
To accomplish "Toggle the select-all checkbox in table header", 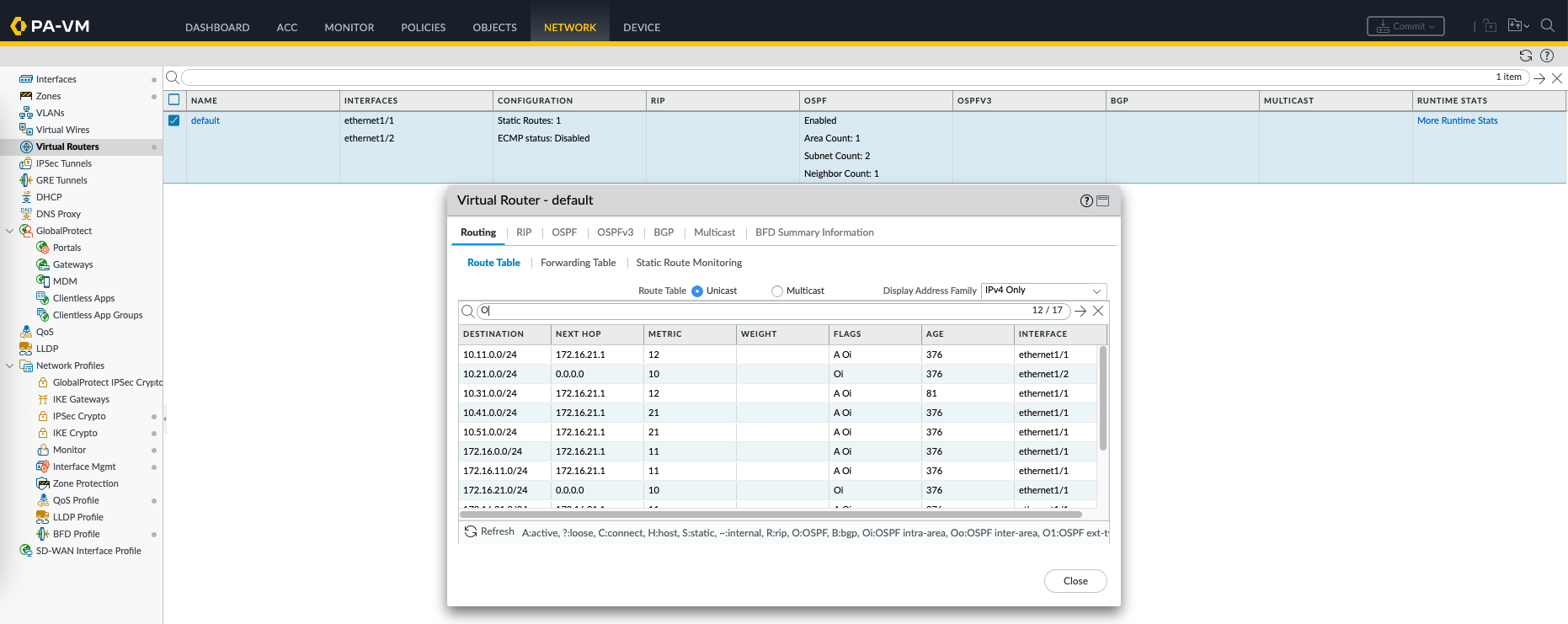I will [x=174, y=99].
